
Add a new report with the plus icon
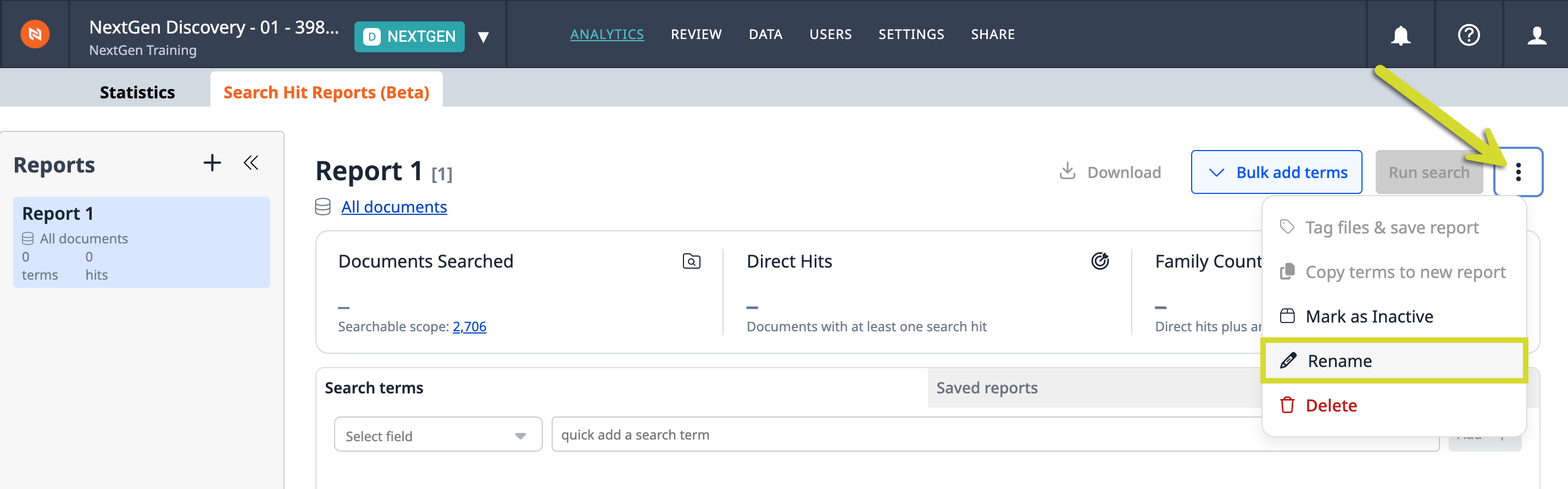[212, 163]
